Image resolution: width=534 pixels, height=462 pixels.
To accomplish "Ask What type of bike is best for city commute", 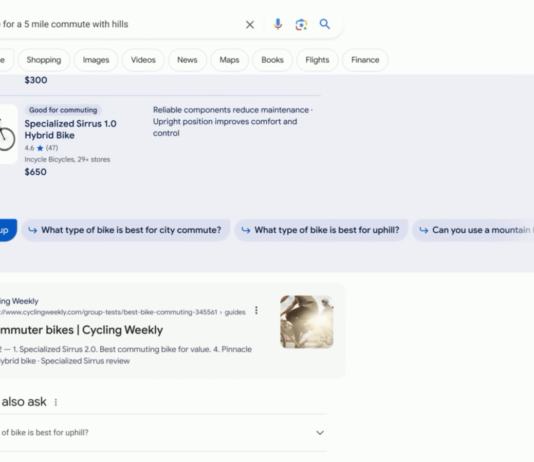I will [126, 230].
